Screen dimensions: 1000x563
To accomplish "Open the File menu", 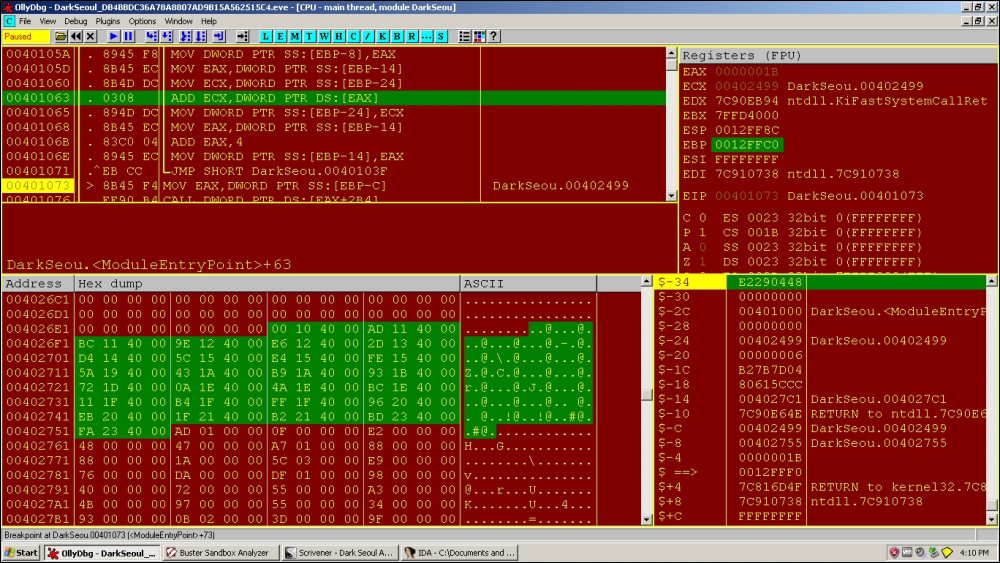I will click(x=25, y=21).
